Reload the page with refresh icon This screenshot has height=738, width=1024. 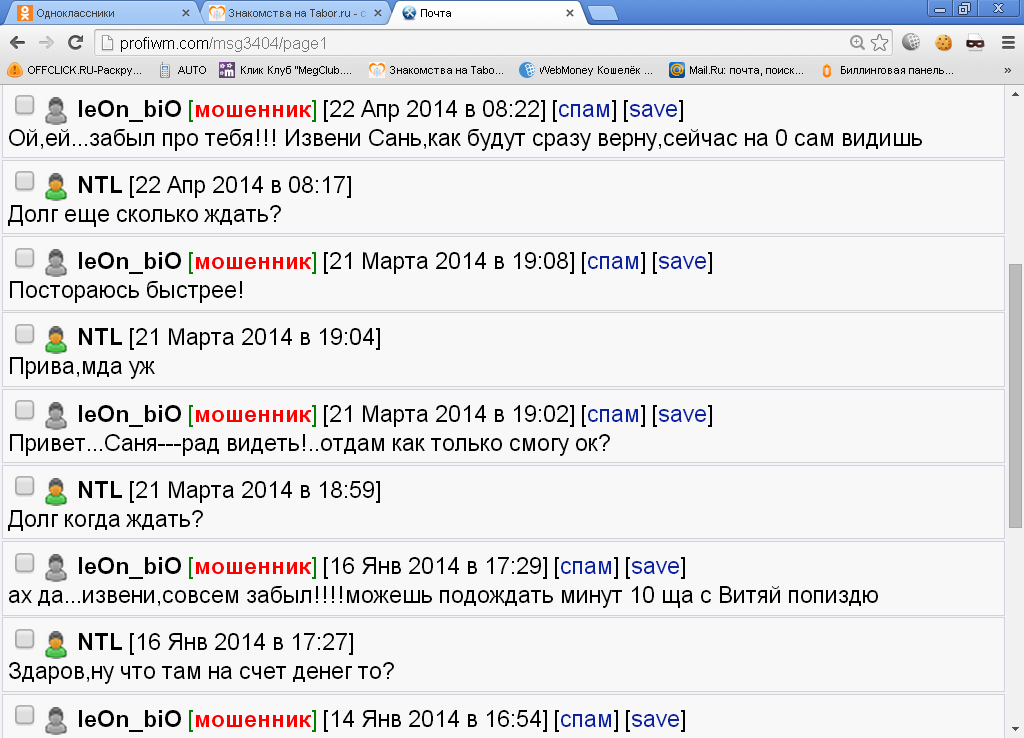tap(75, 43)
